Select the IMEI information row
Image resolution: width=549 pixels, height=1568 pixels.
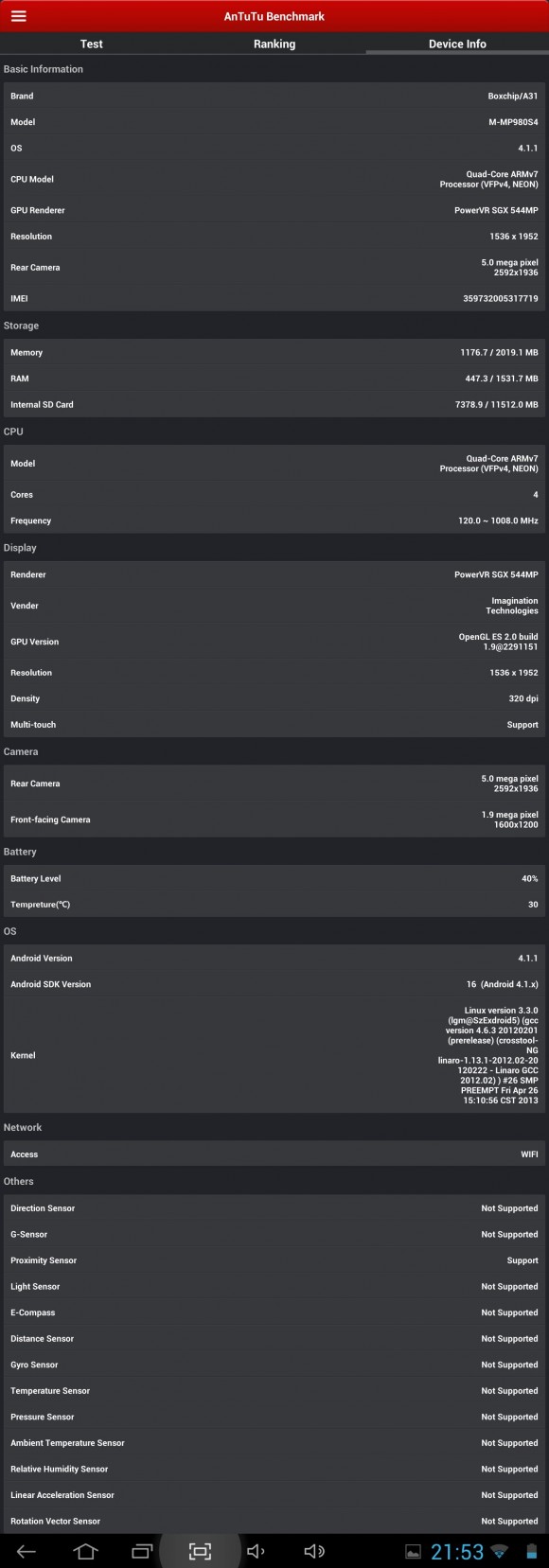point(274,297)
